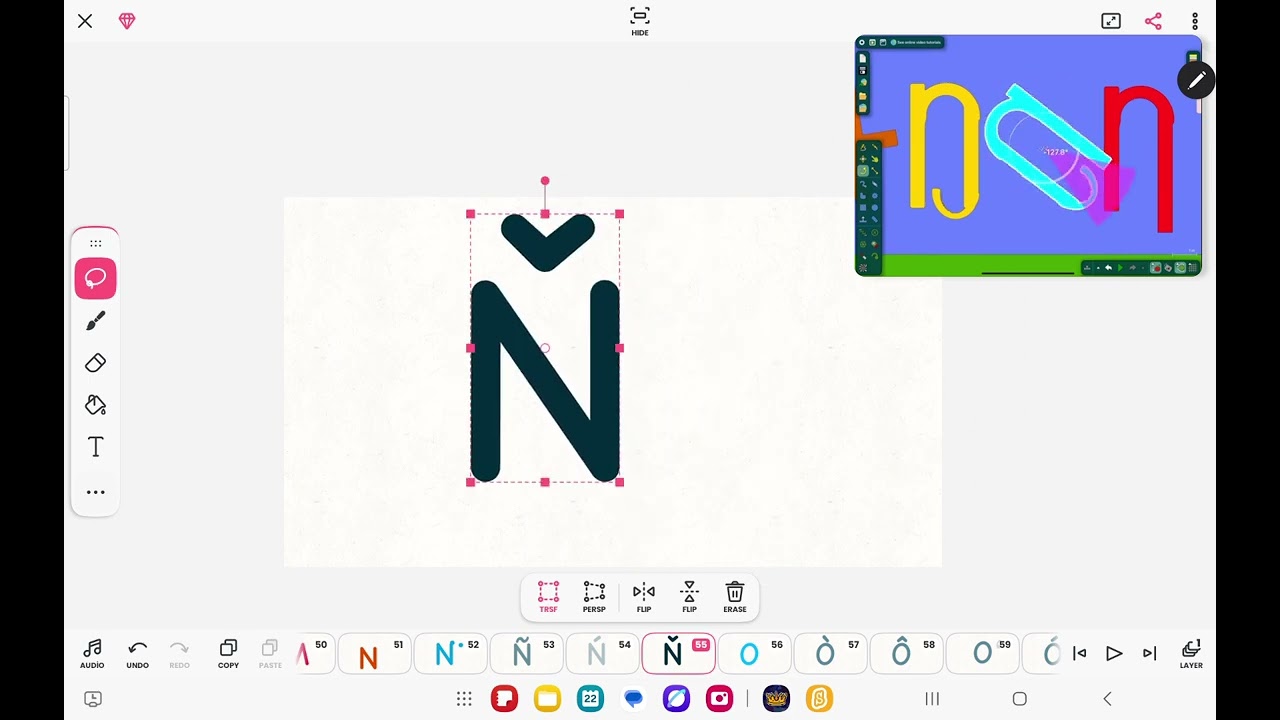The image size is (1280, 720).
Task: Jump to first frame
Action: 1080,654
